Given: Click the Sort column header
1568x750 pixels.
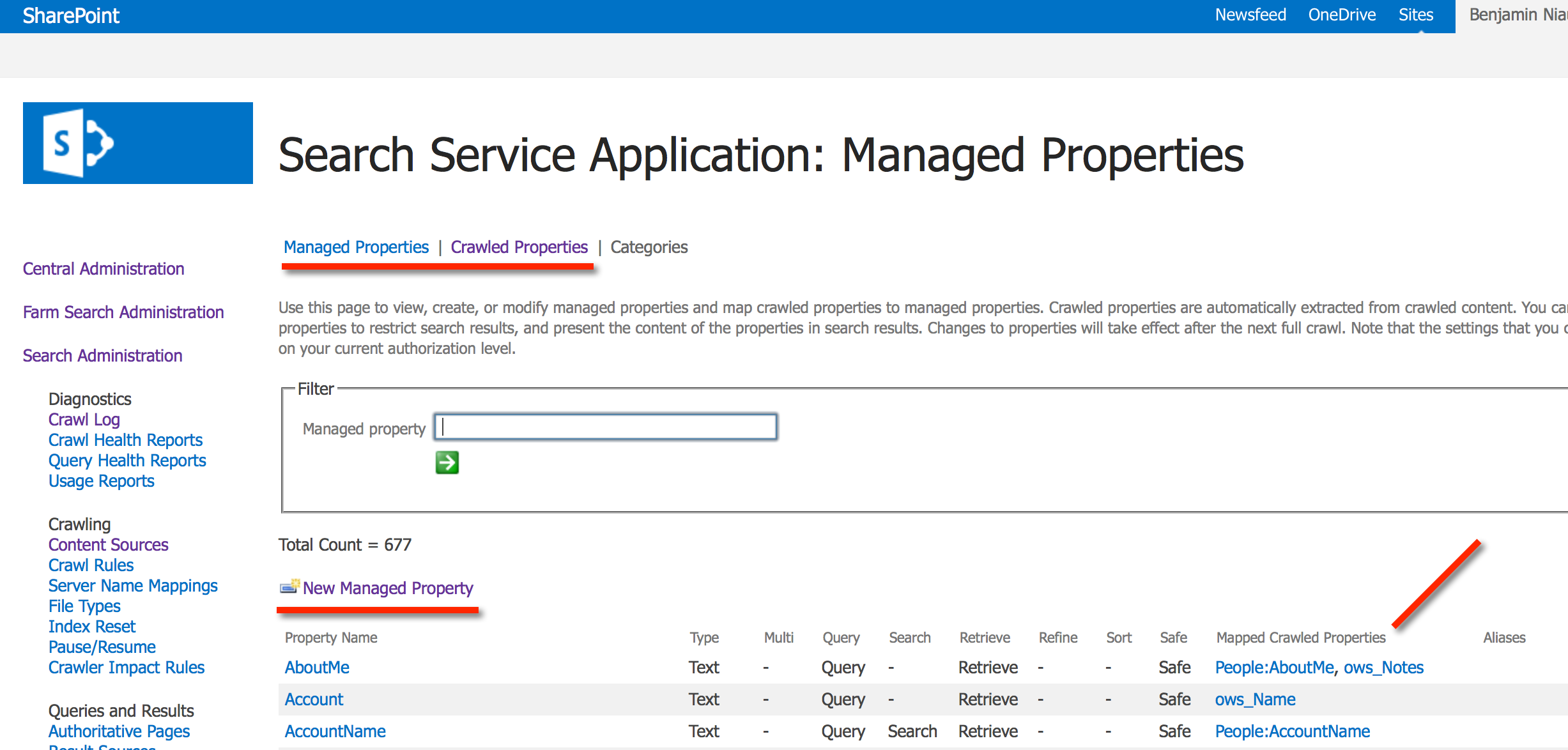Looking at the screenshot, I should (x=1119, y=638).
